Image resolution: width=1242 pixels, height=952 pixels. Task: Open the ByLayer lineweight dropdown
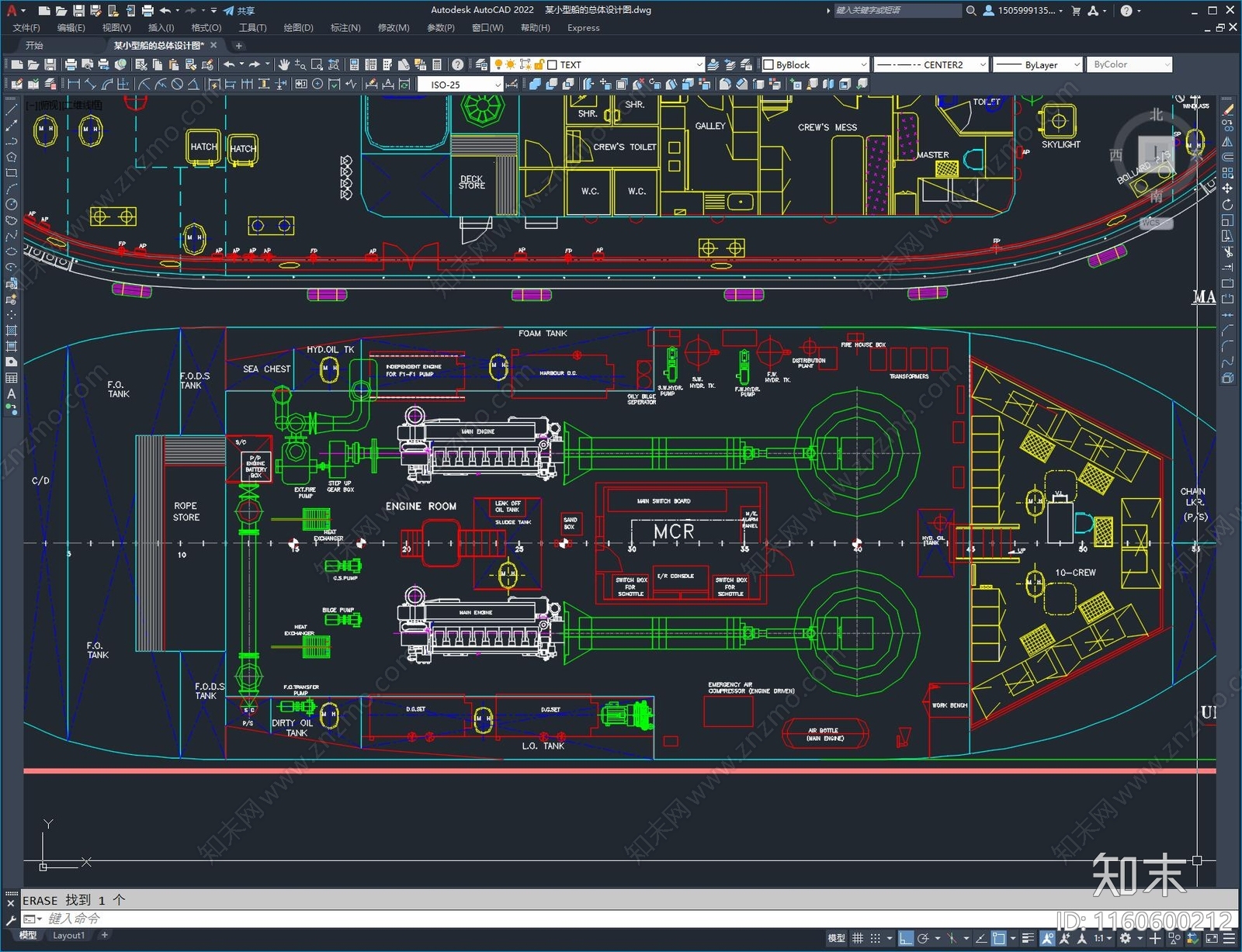tap(1077, 64)
